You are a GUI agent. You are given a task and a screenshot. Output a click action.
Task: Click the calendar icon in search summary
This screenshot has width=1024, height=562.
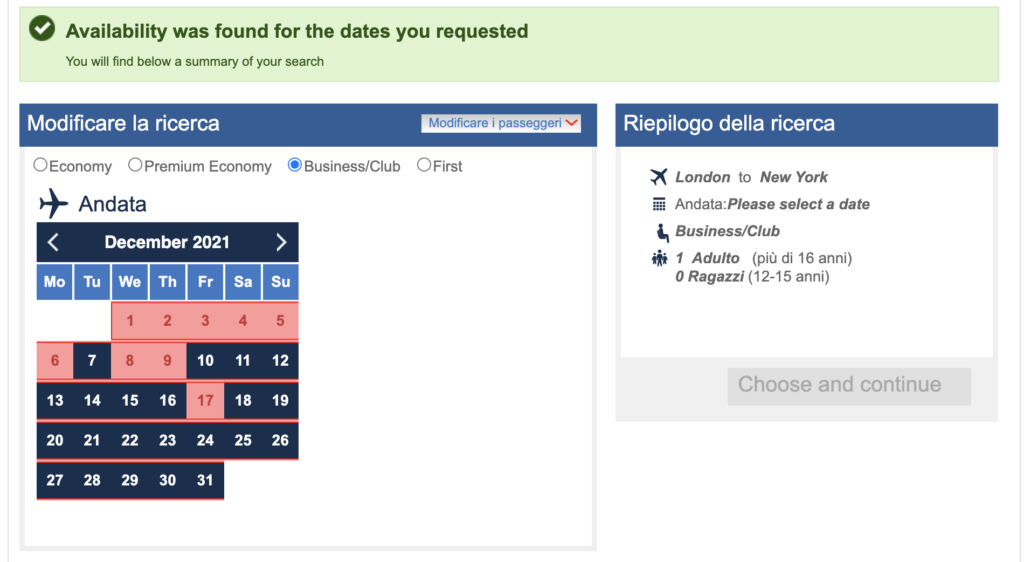click(659, 204)
